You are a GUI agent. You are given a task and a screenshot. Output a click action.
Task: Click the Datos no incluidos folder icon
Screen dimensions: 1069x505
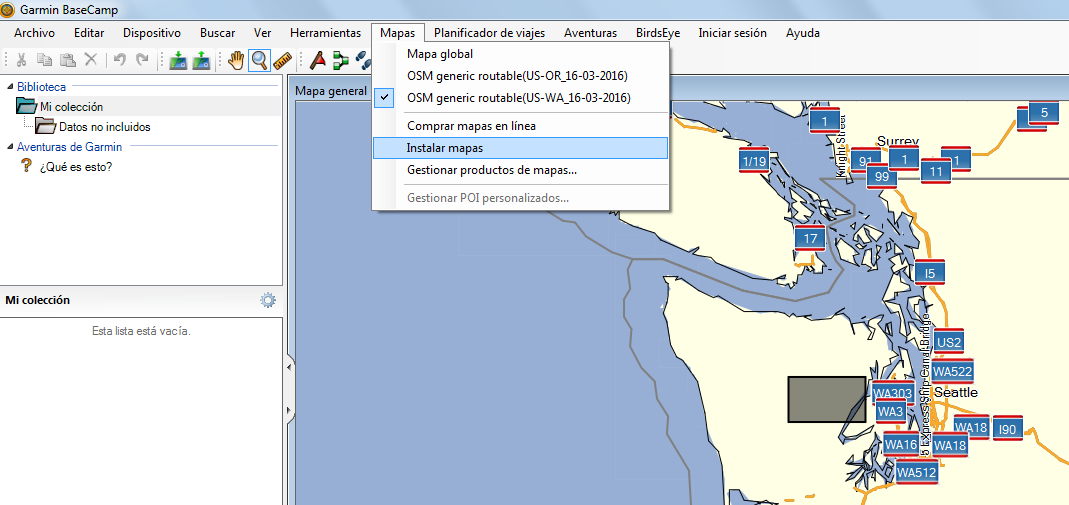pyautogui.click(x=46, y=126)
